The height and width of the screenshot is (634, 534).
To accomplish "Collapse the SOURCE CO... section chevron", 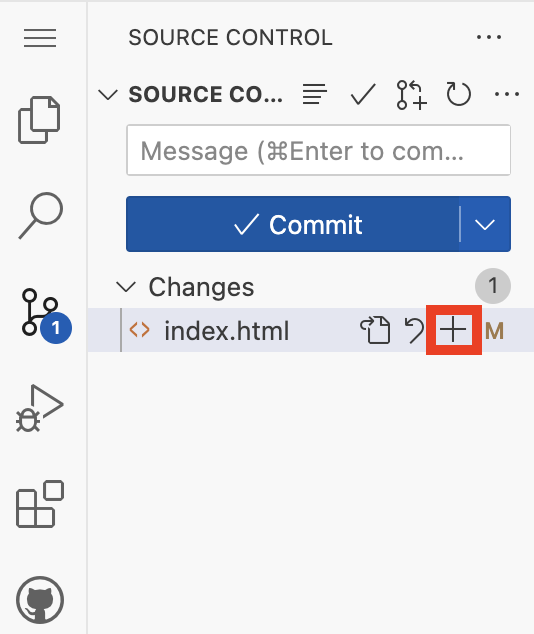I will tap(108, 95).
